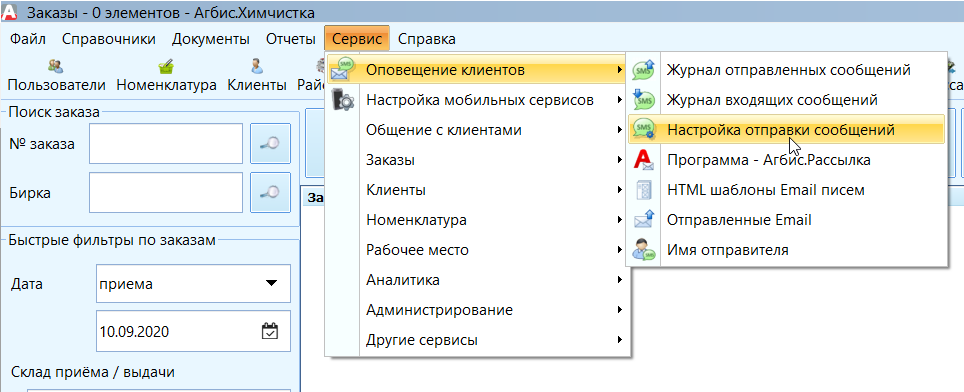Click search icon next to Бирка field
This screenshot has width=964, height=392.
271,192
